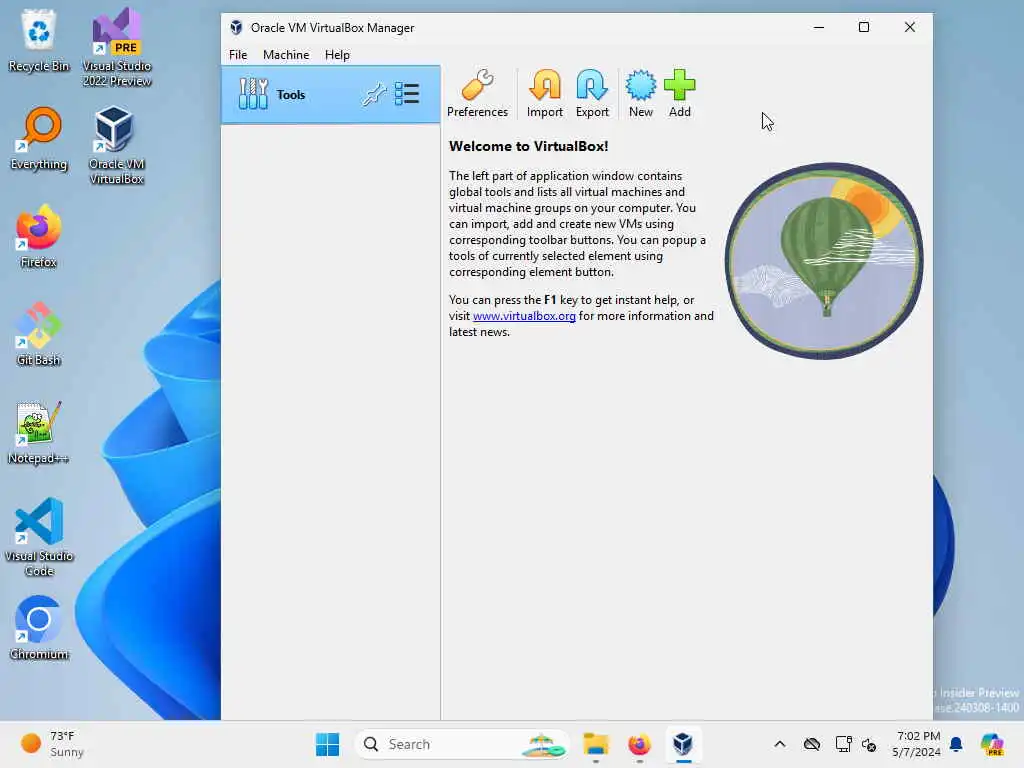
Task: Open the Help menu
Action: point(337,55)
